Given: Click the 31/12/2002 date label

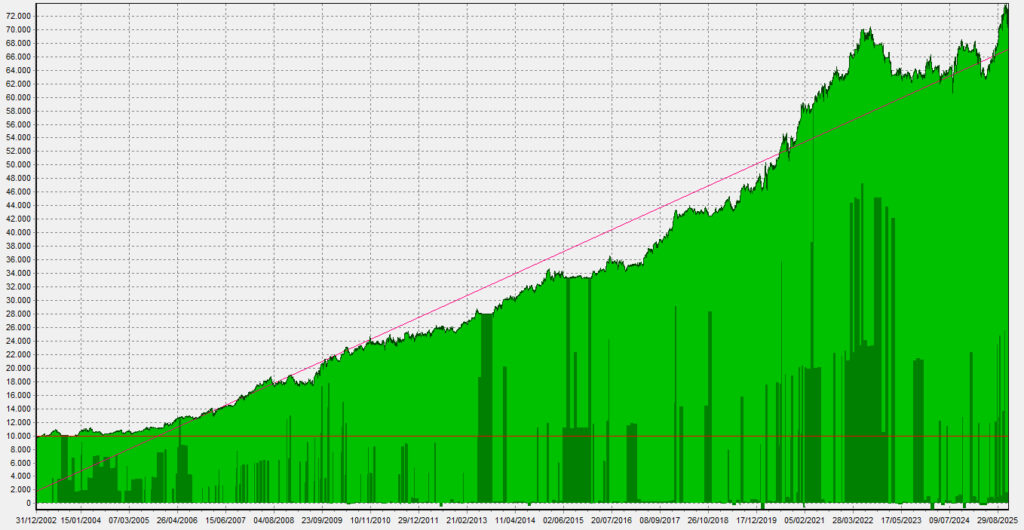Looking at the screenshot, I should 35,521.
